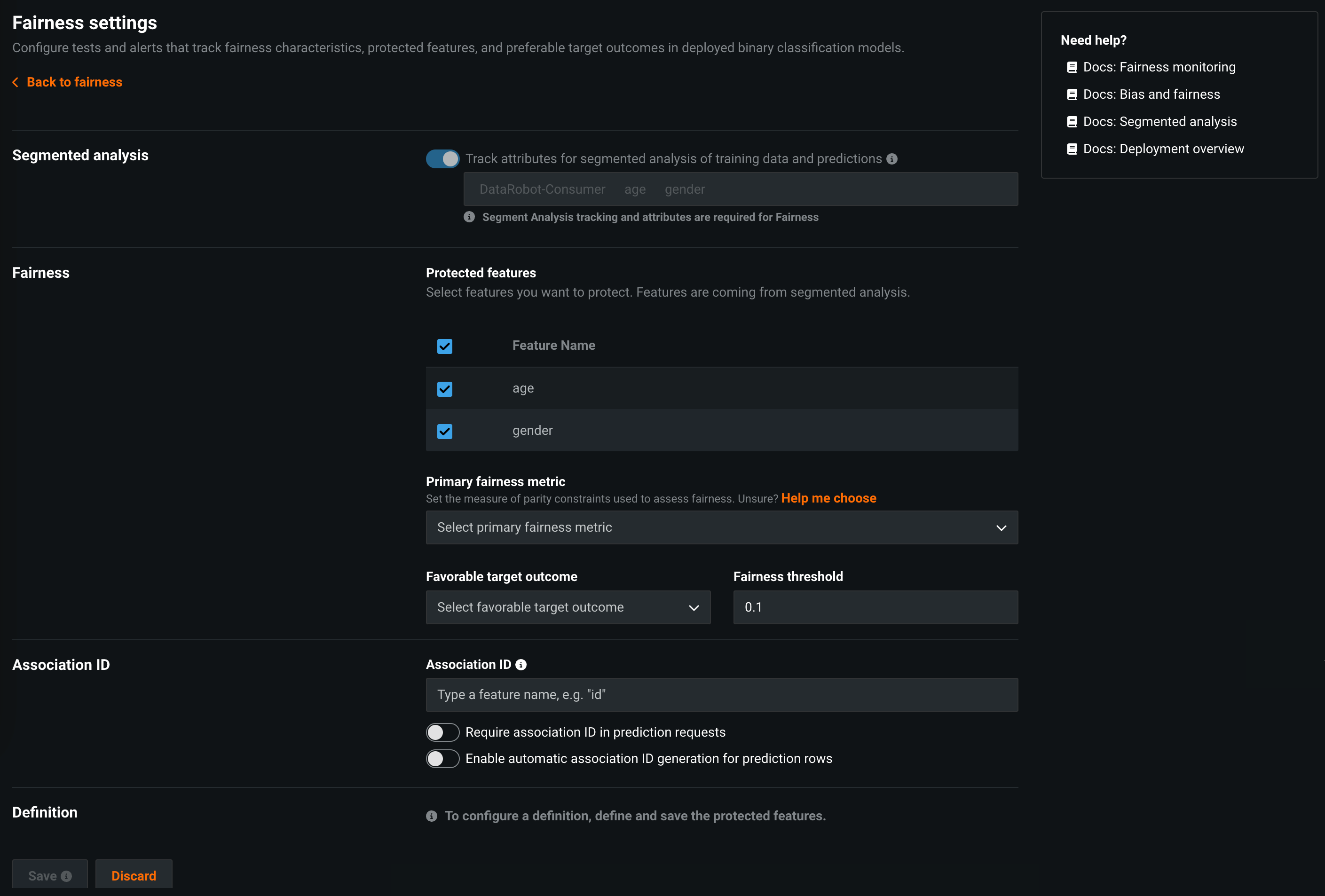1325x896 pixels.
Task: Enable Require association ID in prediction requests
Action: pos(442,732)
